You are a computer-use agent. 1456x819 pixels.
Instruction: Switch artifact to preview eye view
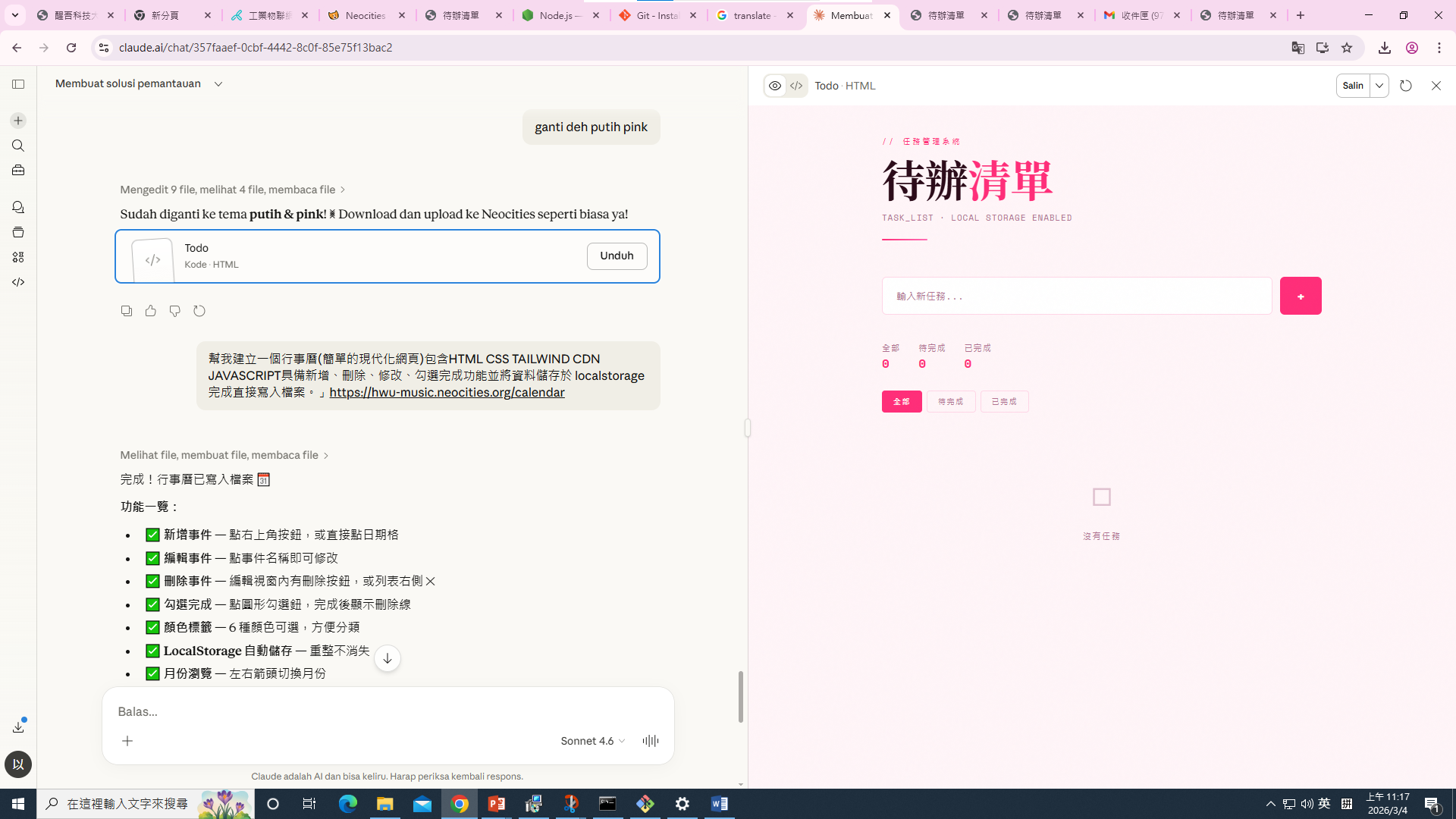[x=775, y=86]
